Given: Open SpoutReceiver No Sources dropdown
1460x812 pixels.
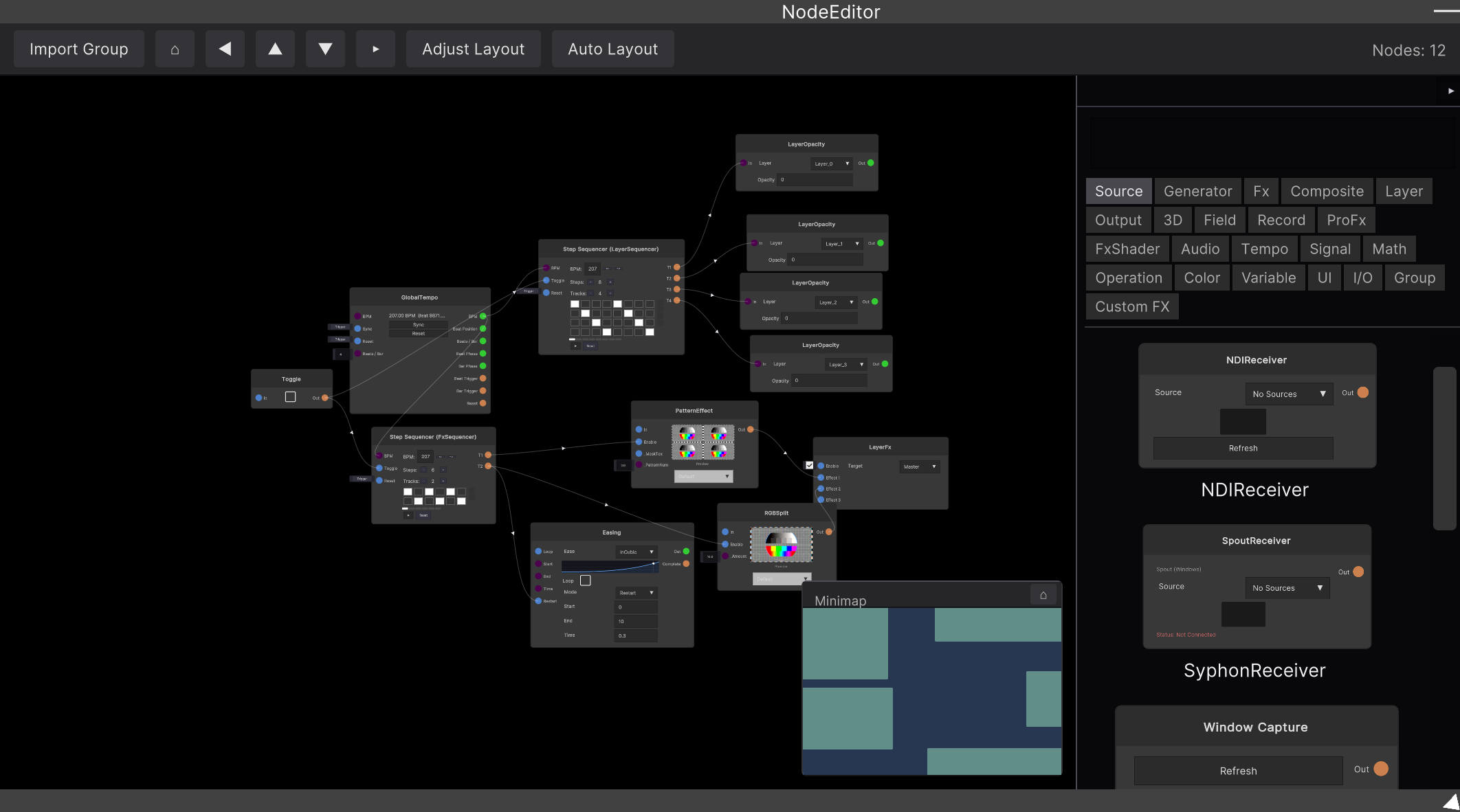Looking at the screenshot, I should pos(1287,588).
